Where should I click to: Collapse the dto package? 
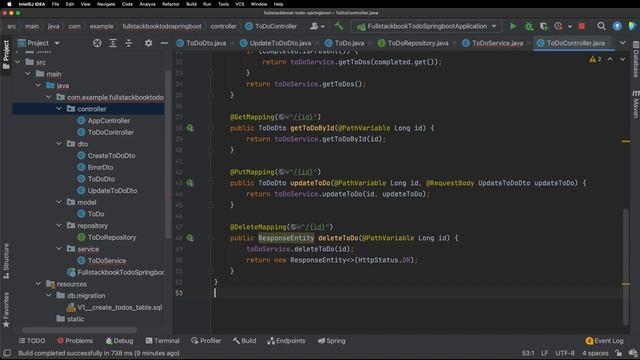point(59,144)
